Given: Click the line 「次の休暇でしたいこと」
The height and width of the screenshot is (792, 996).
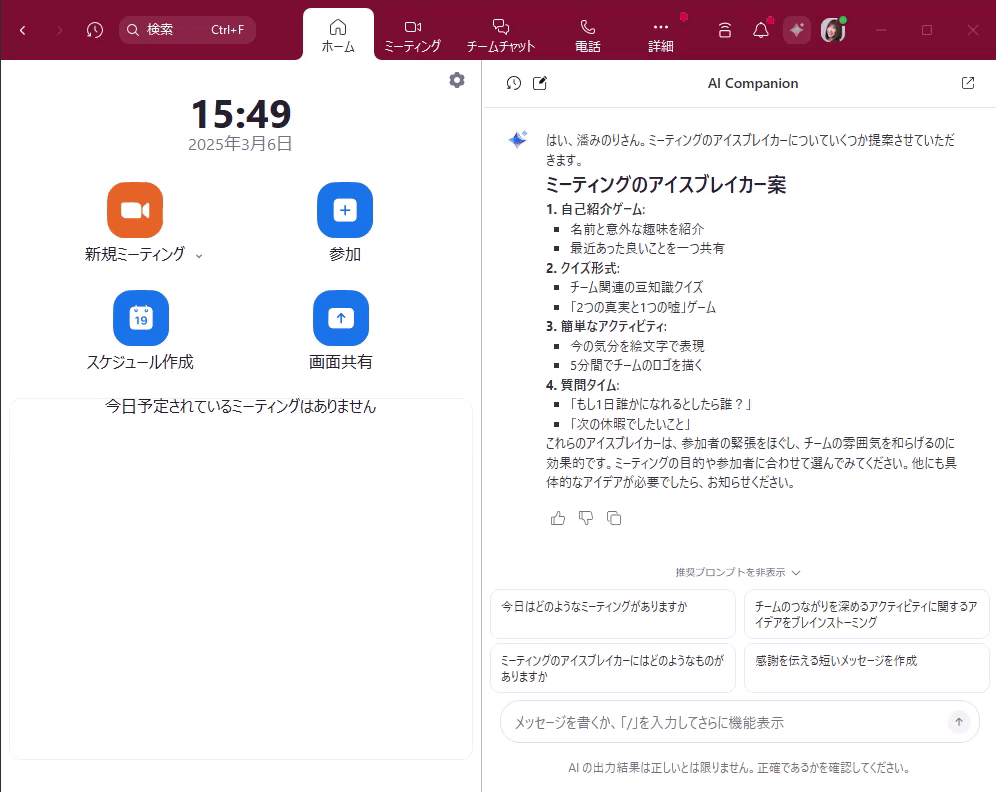Looking at the screenshot, I should [630, 424].
